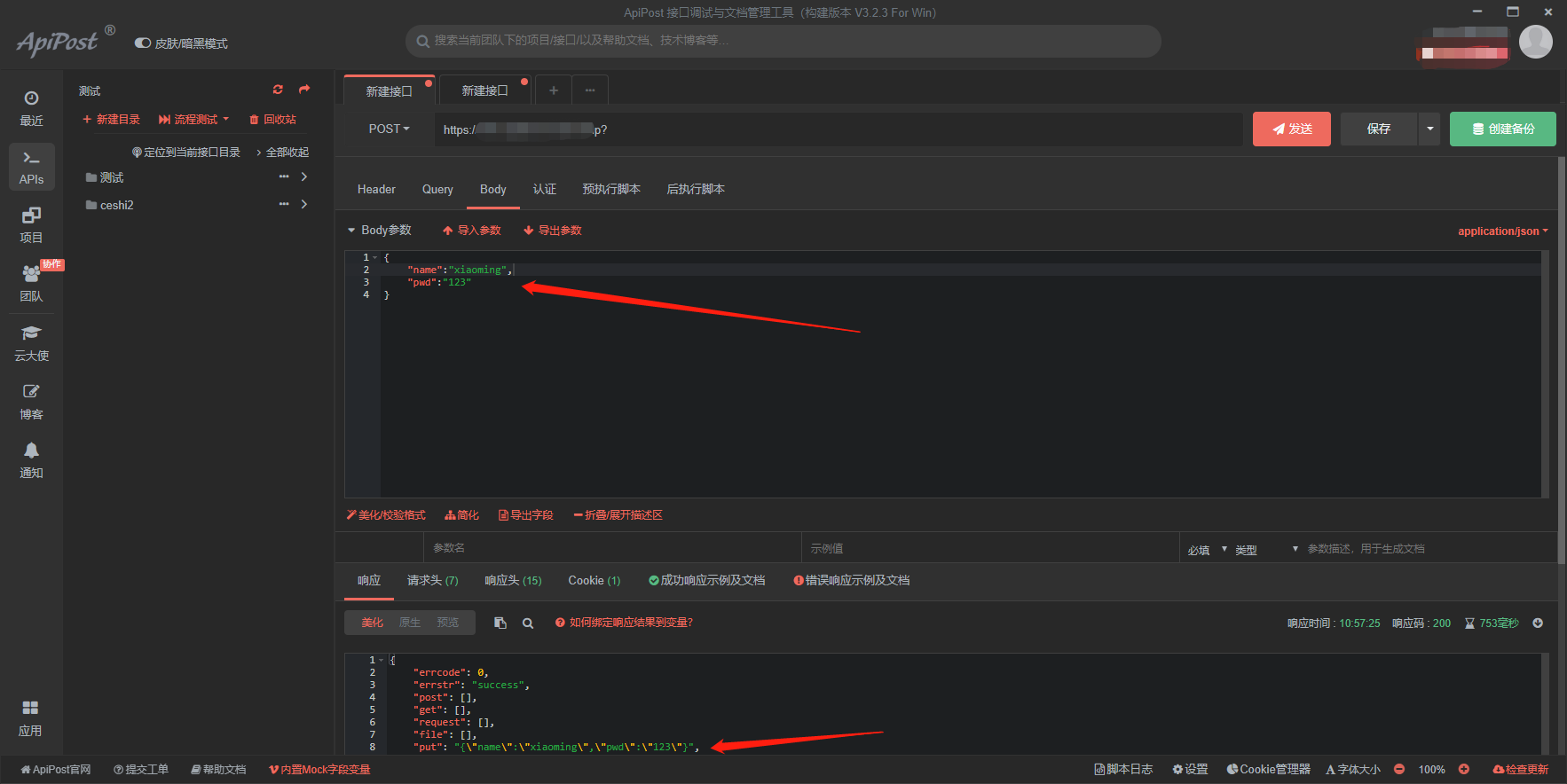Screen dimensions: 1567x784
Task: Open the 请求头 (7) tab
Action: 433,580
